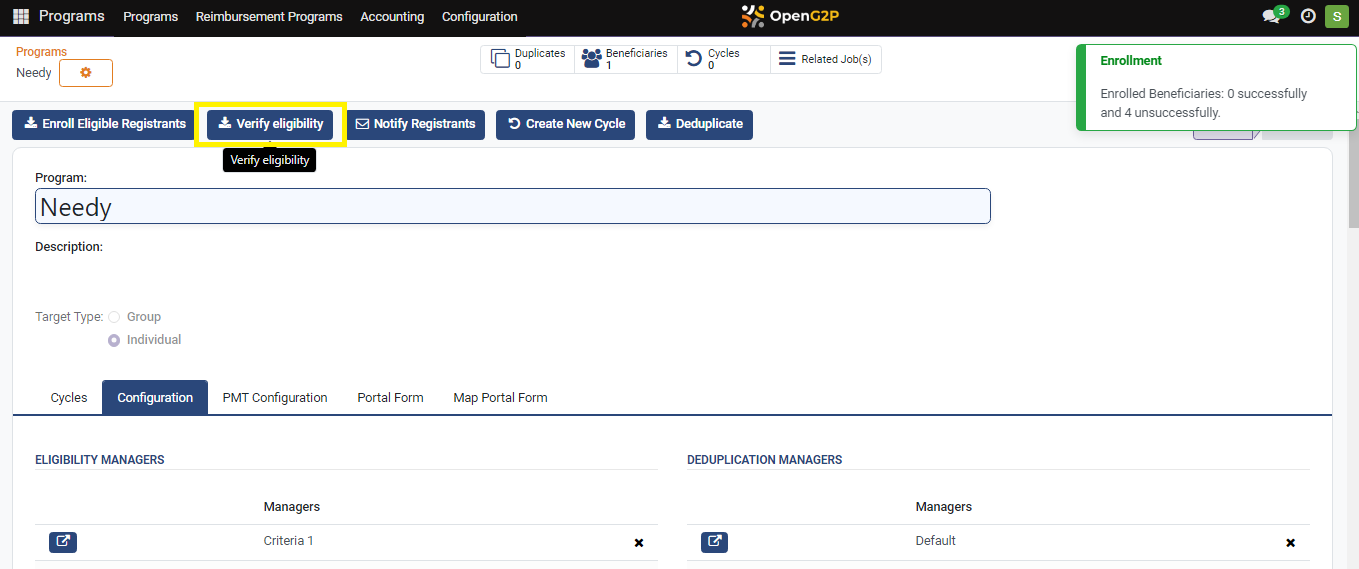Select the Individual target type radio
This screenshot has height=569, width=1359.
[x=114, y=340]
